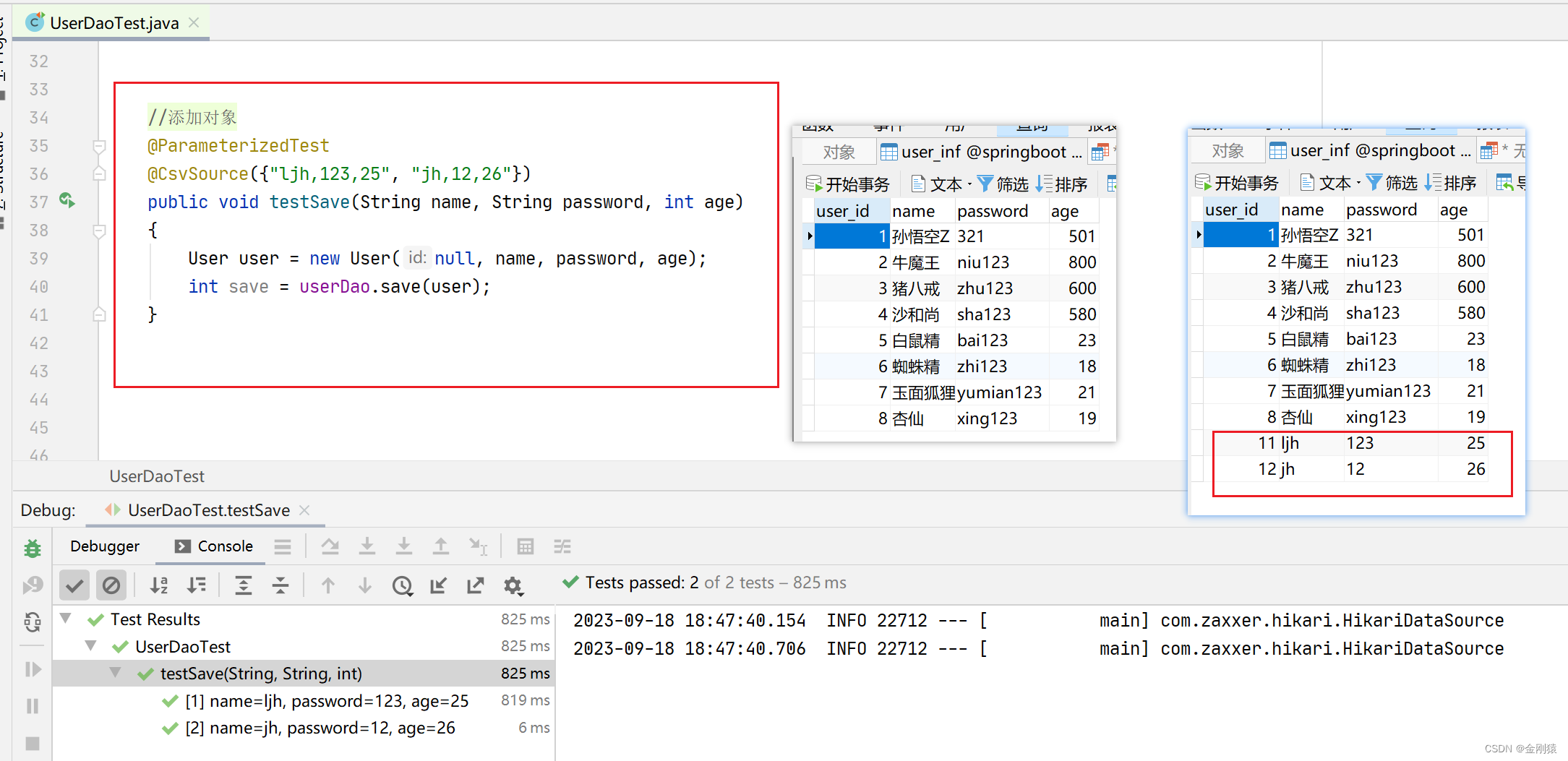The height and width of the screenshot is (761, 1568).
Task: Switch to the Console tab
Action: pyautogui.click(x=214, y=546)
